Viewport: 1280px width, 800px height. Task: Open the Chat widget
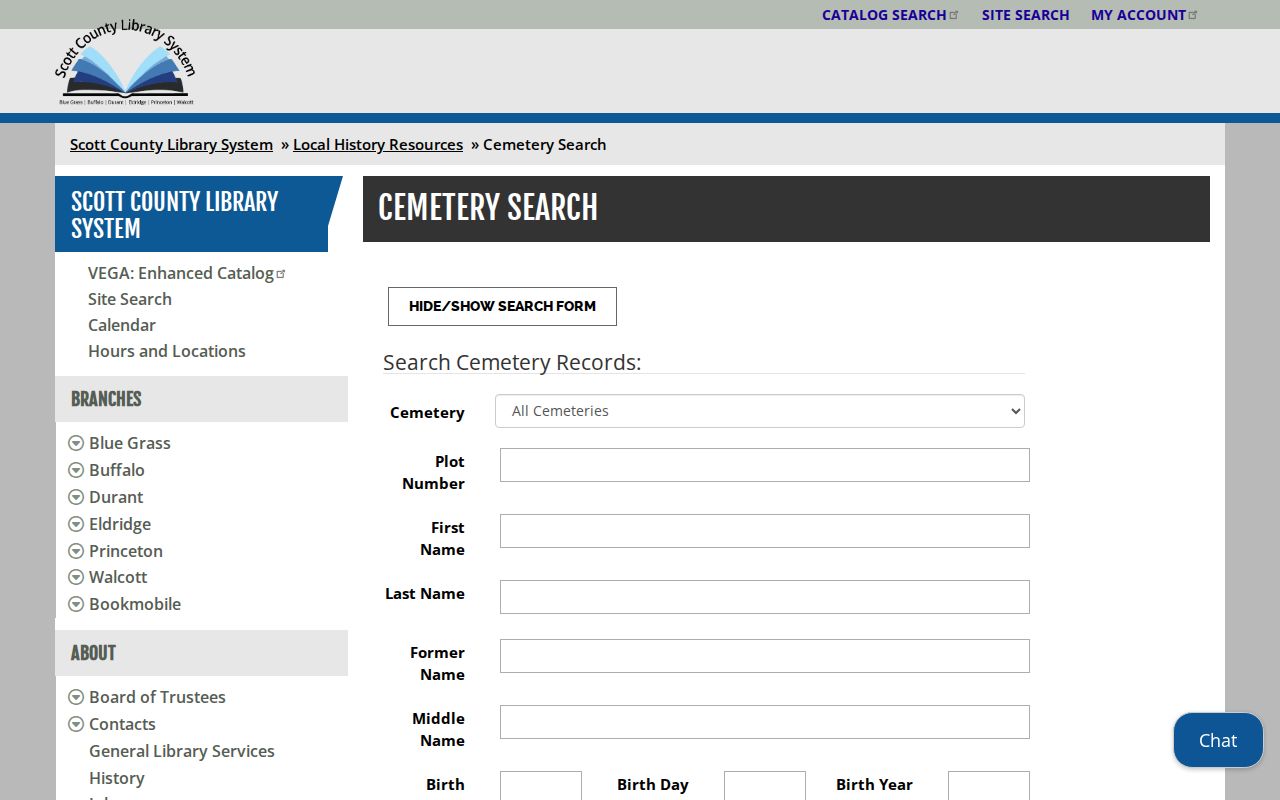pos(1218,740)
